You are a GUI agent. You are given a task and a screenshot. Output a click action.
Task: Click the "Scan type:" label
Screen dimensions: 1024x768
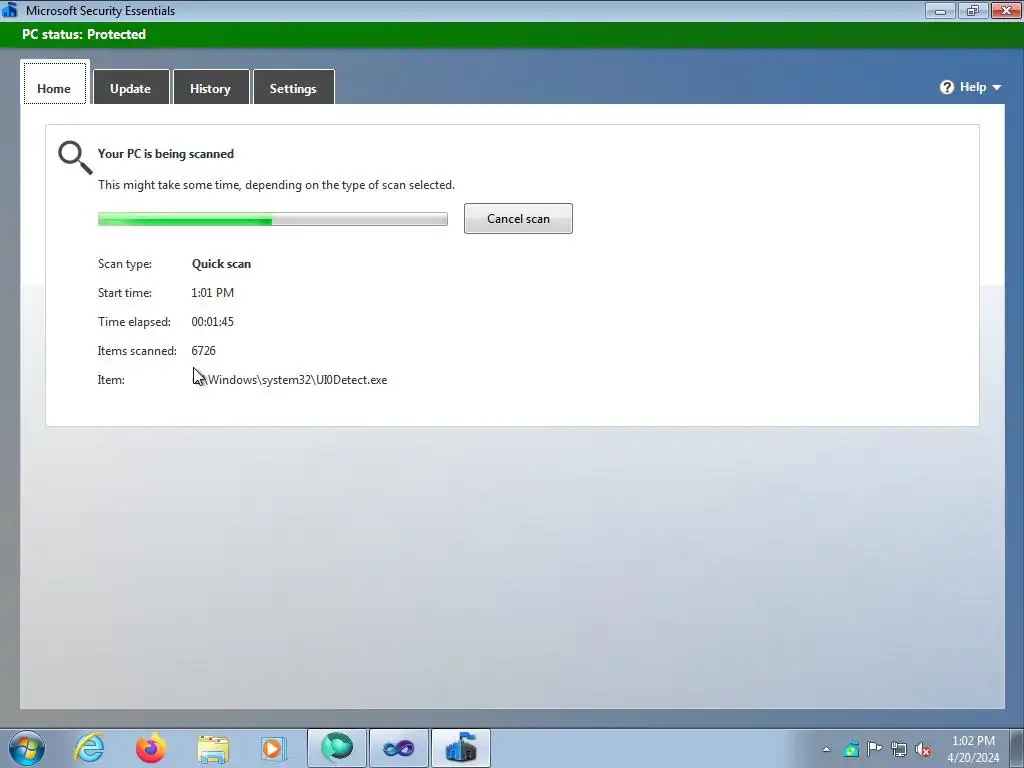pyautogui.click(x=125, y=264)
